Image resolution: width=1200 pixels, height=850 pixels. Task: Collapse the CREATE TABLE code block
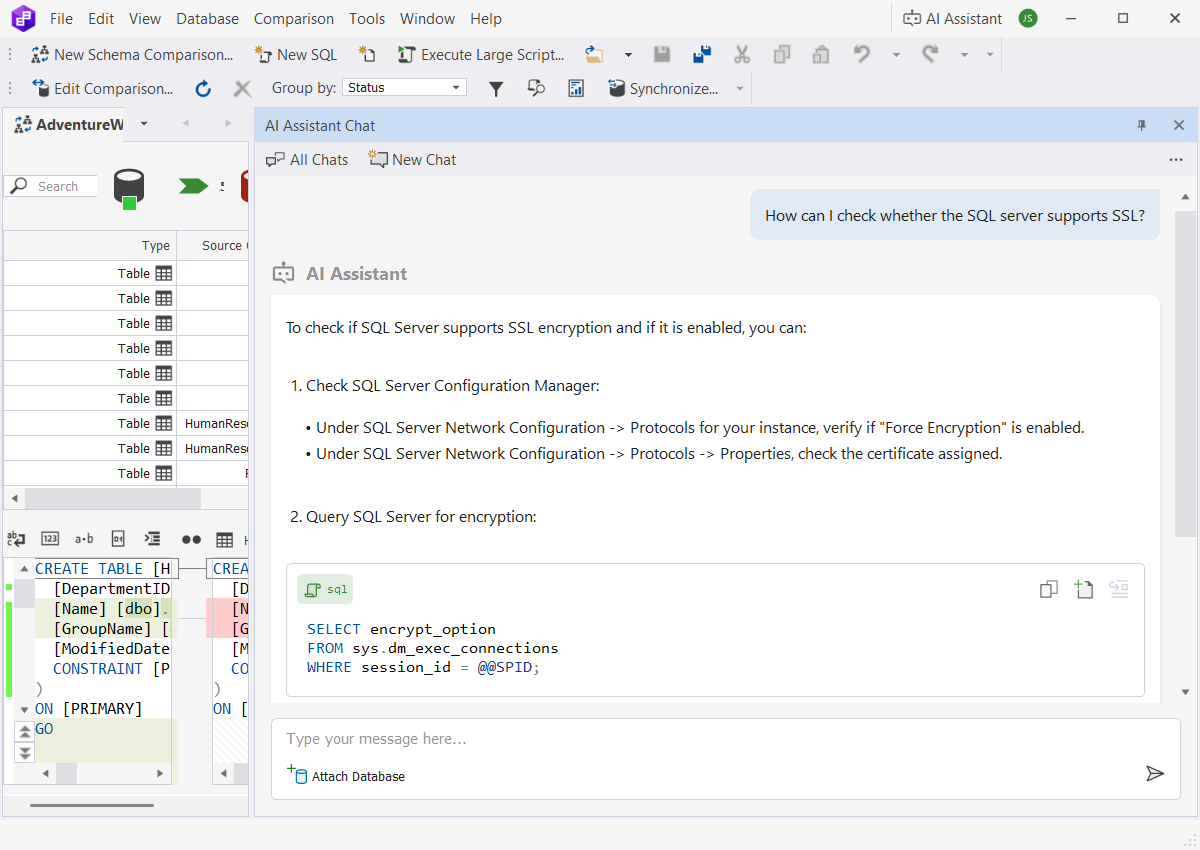click(x=24, y=569)
